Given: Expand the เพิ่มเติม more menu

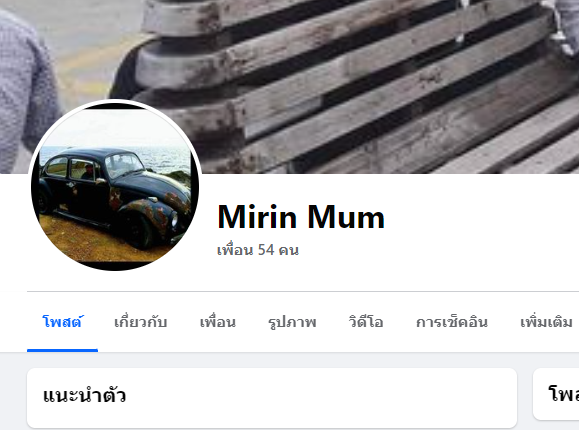Looking at the screenshot, I should 546,322.
